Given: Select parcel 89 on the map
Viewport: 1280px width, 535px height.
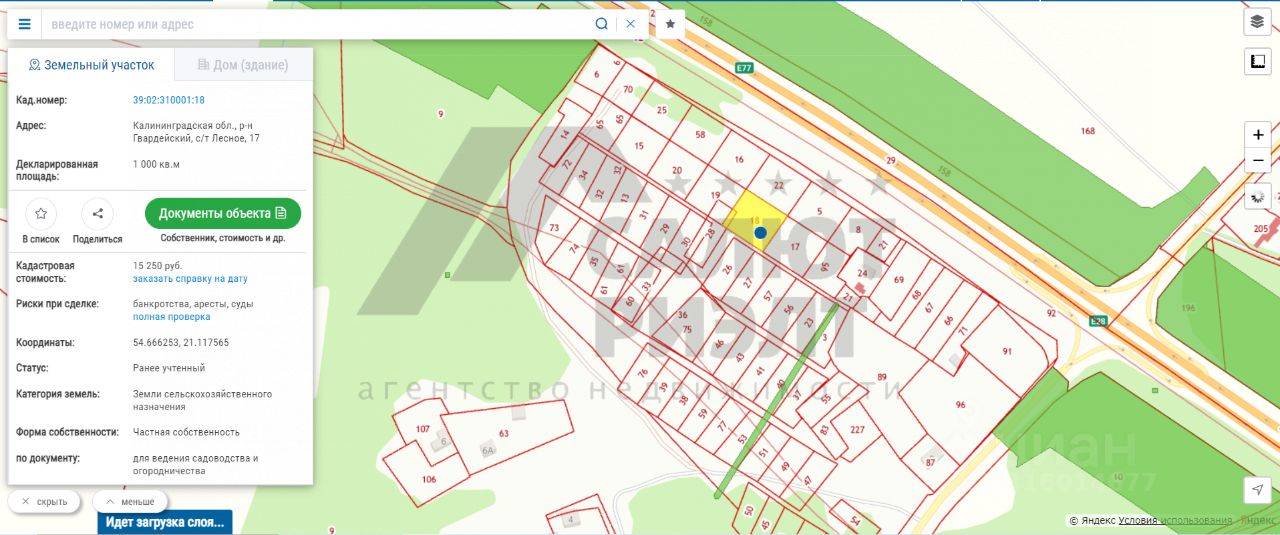Looking at the screenshot, I should click(882, 377).
